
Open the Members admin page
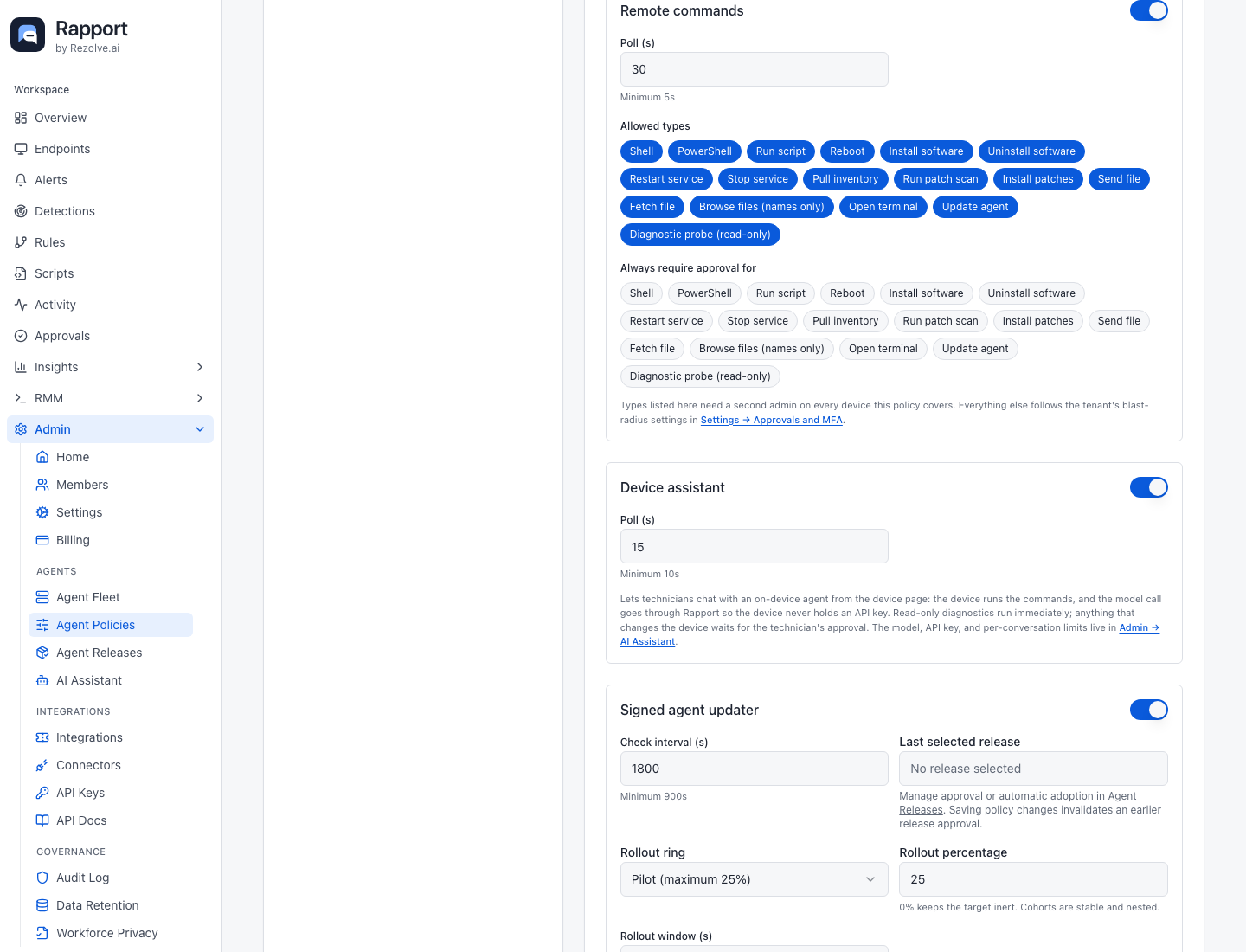[111, 485]
